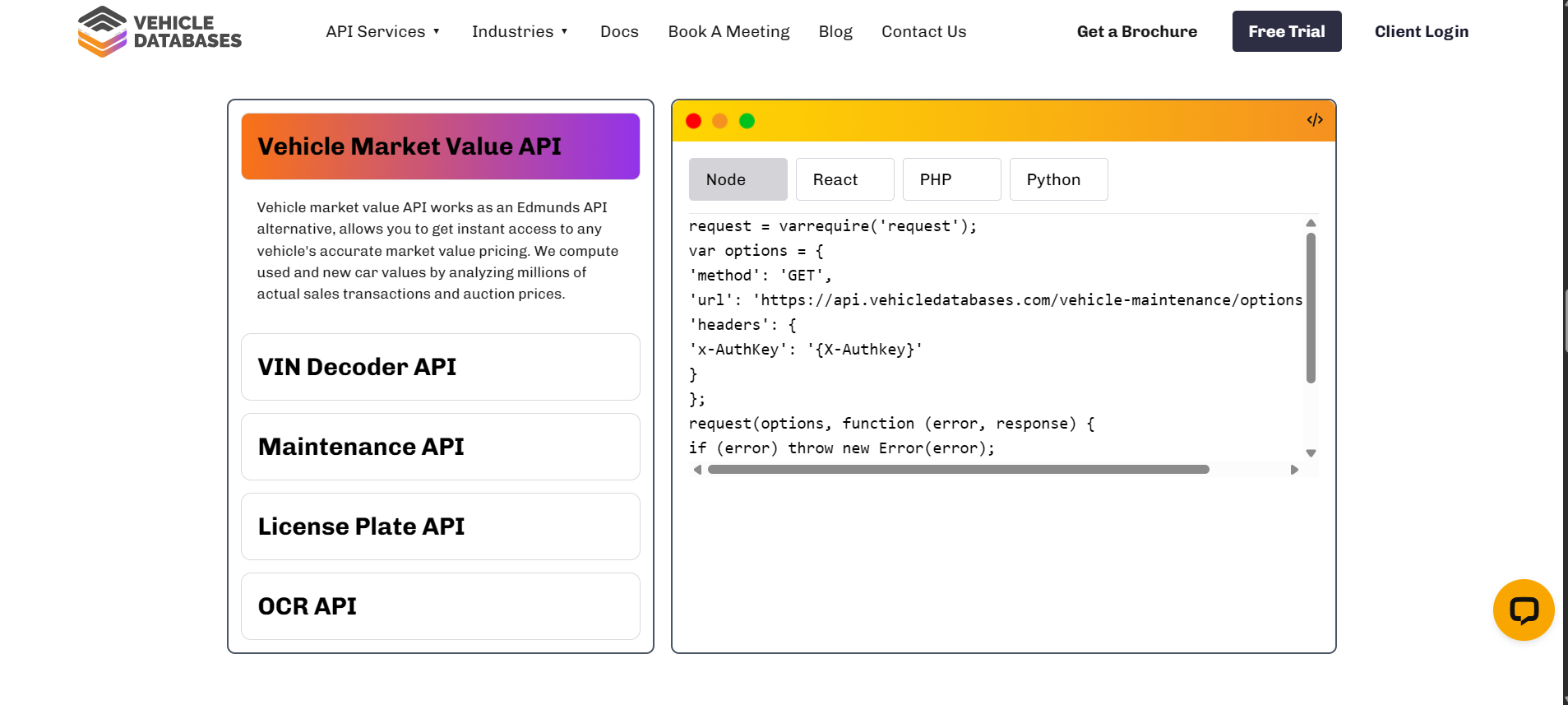
Task: Switch to React code tab
Action: click(845, 179)
